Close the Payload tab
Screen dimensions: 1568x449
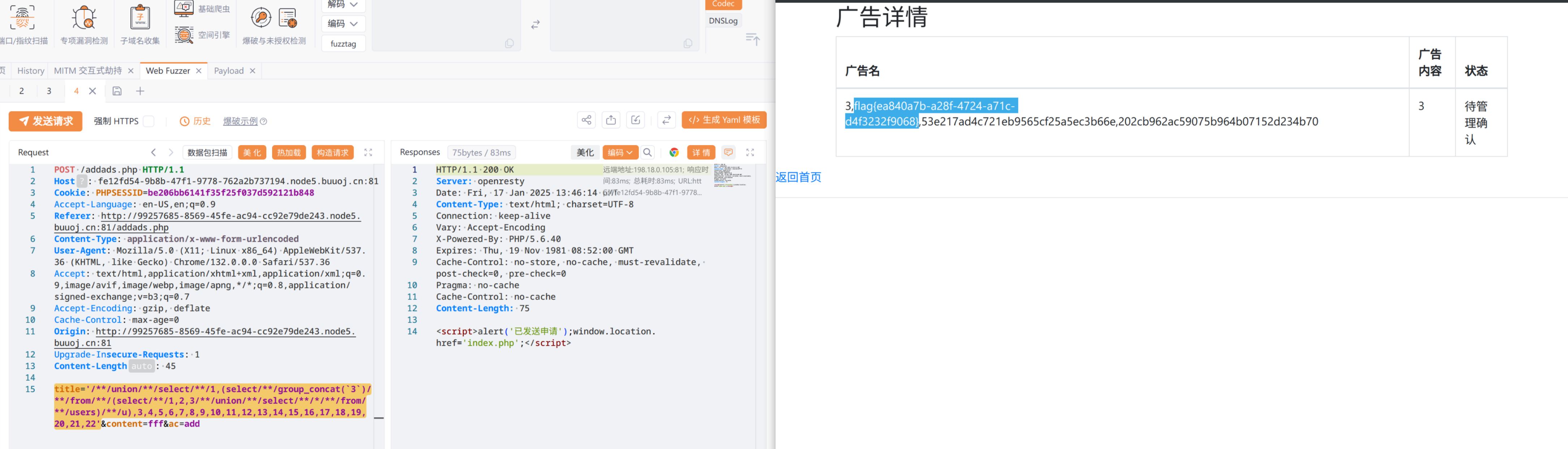pyautogui.click(x=252, y=71)
